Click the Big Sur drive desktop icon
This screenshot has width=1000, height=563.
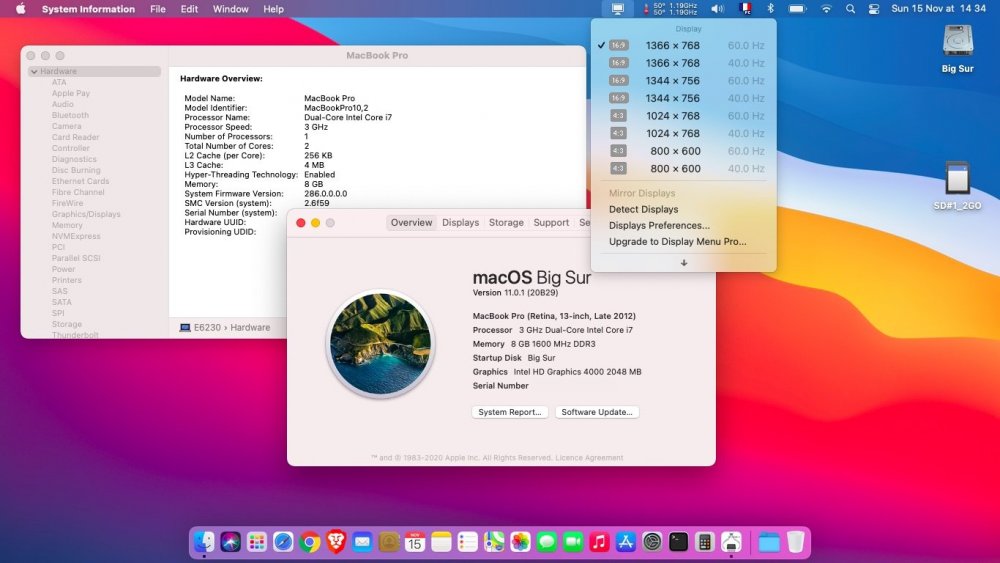click(x=957, y=42)
